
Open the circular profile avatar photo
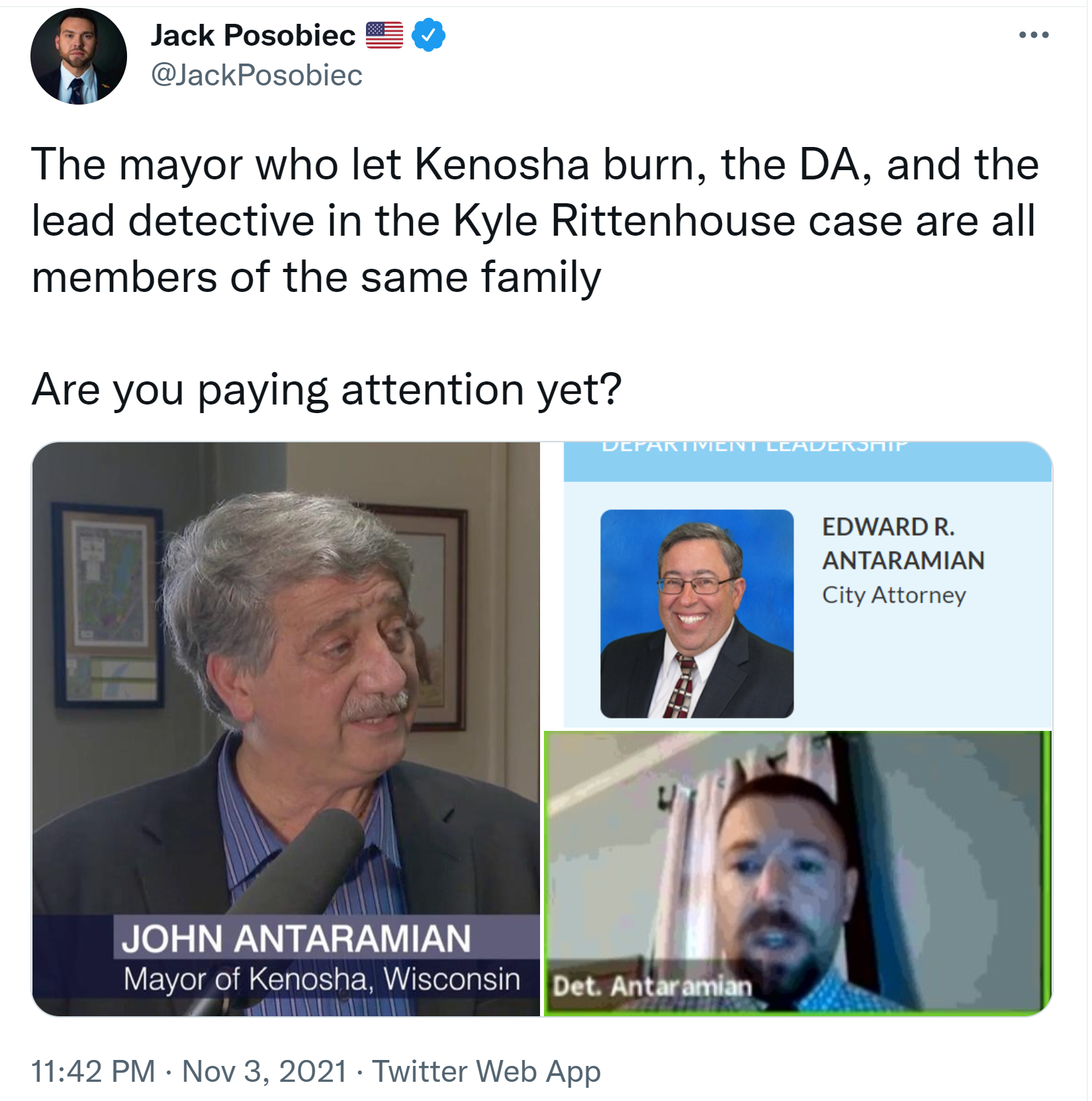(79, 56)
